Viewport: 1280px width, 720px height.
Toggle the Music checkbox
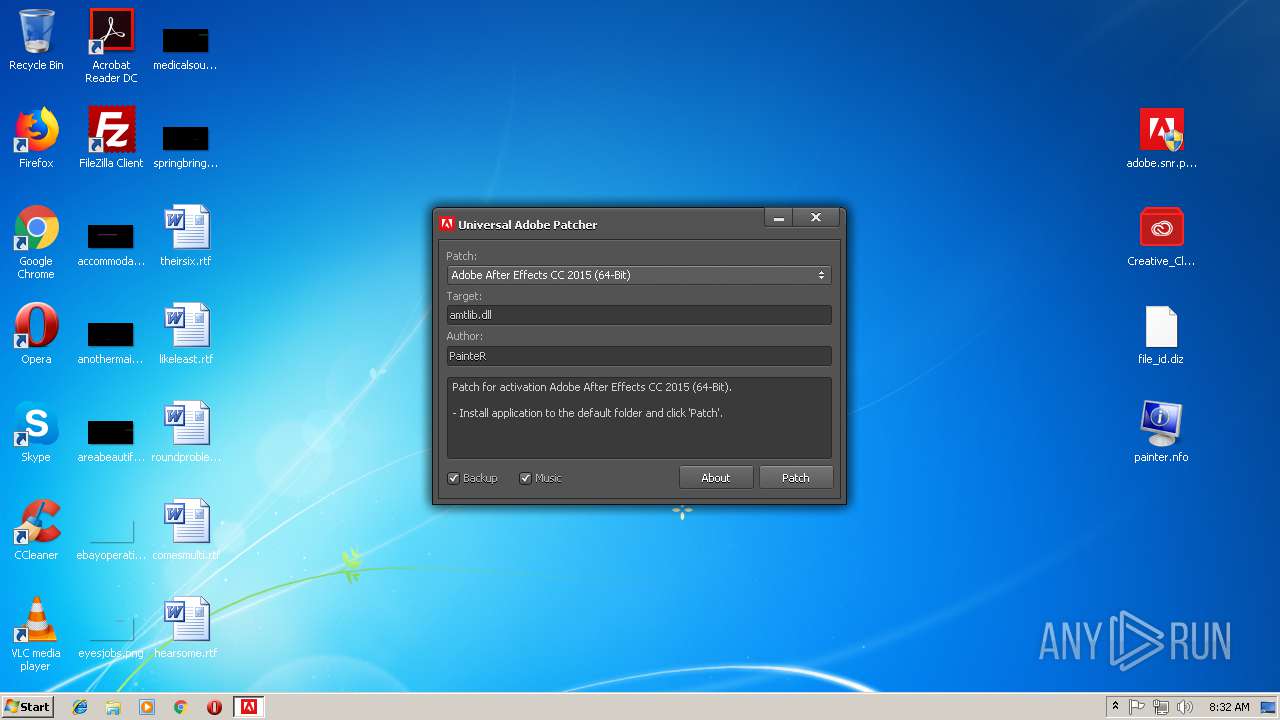pos(525,478)
